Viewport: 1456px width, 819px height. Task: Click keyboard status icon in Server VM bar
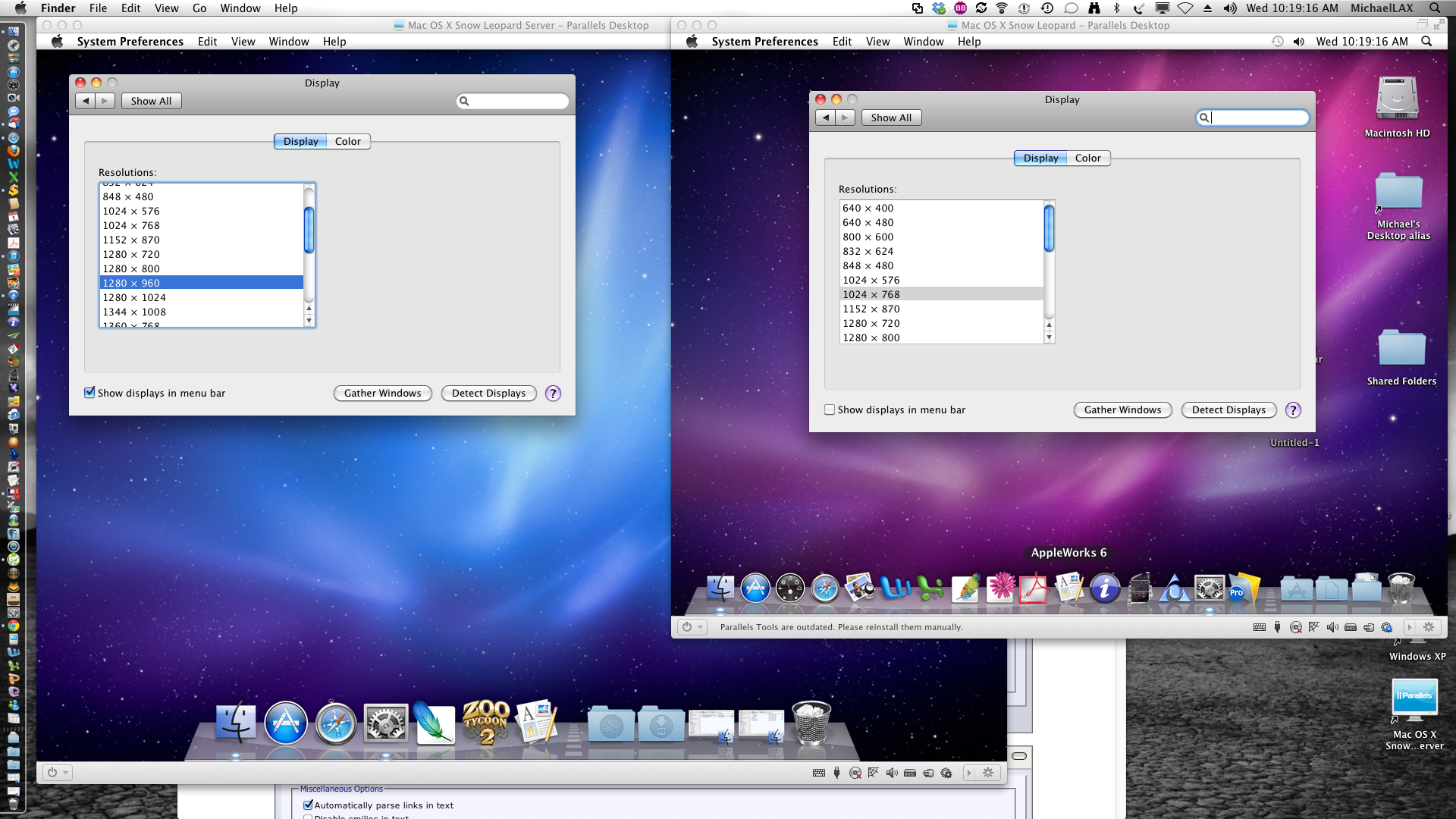click(x=819, y=773)
